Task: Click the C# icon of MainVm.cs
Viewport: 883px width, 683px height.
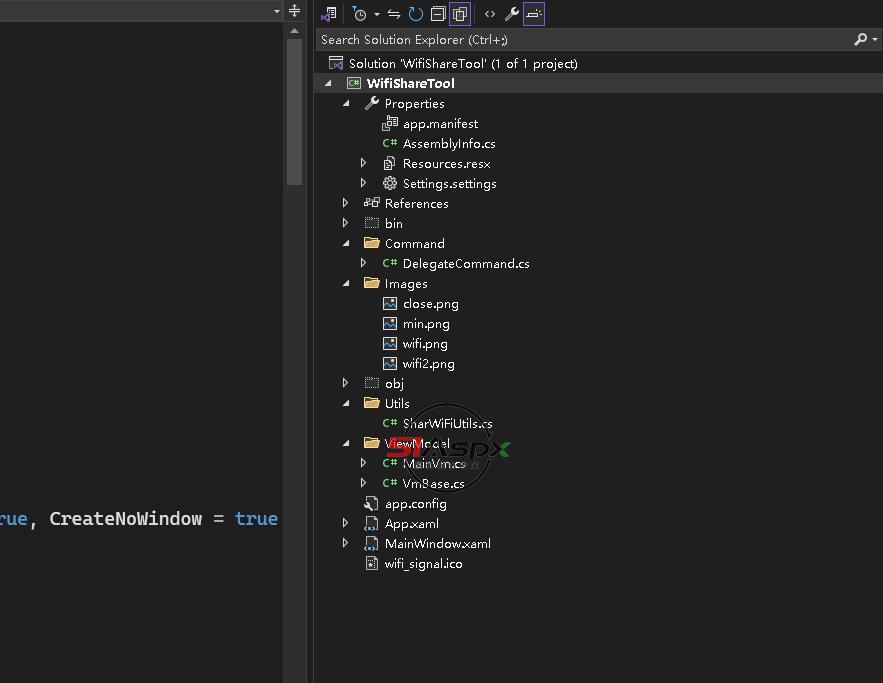Action: point(390,463)
